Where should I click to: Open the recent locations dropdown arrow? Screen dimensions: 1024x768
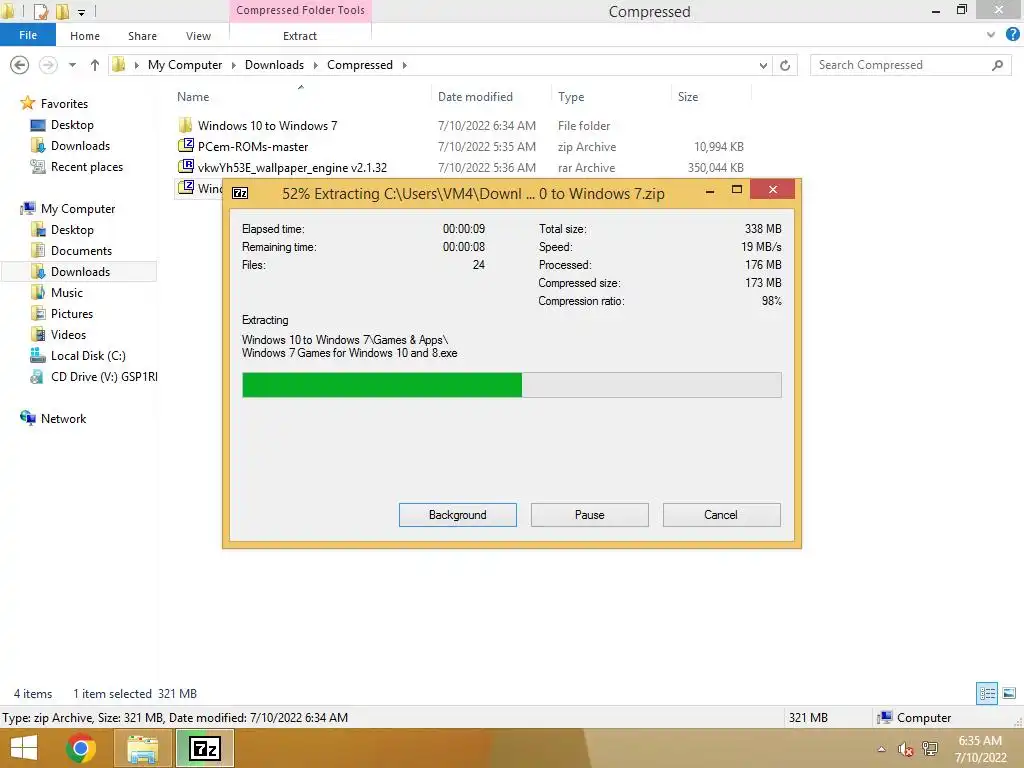click(72, 65)
